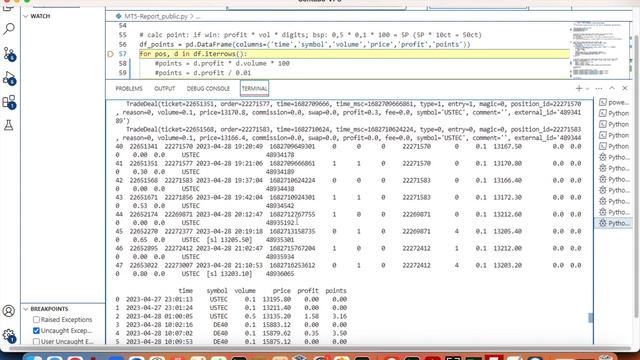Open the Search view in activity bar
640x360 pixels.
click(x=9, y=29)
